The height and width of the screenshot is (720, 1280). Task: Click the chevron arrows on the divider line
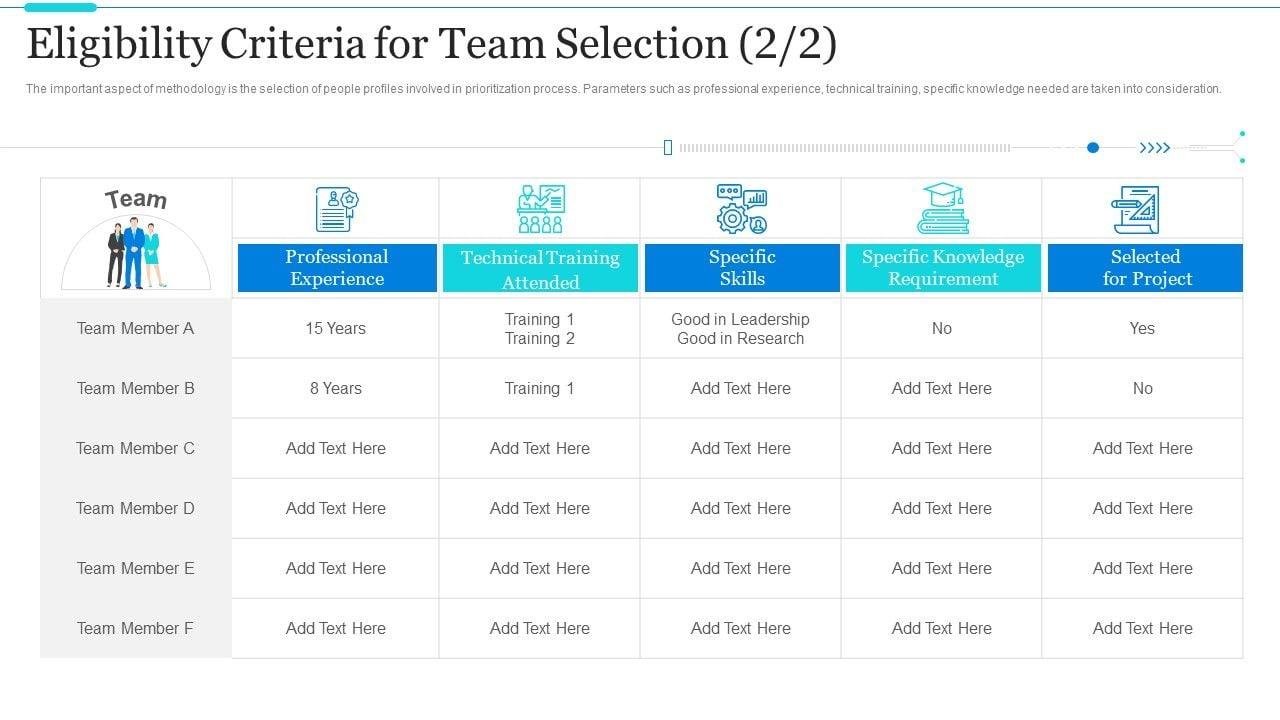[1155, 148]
